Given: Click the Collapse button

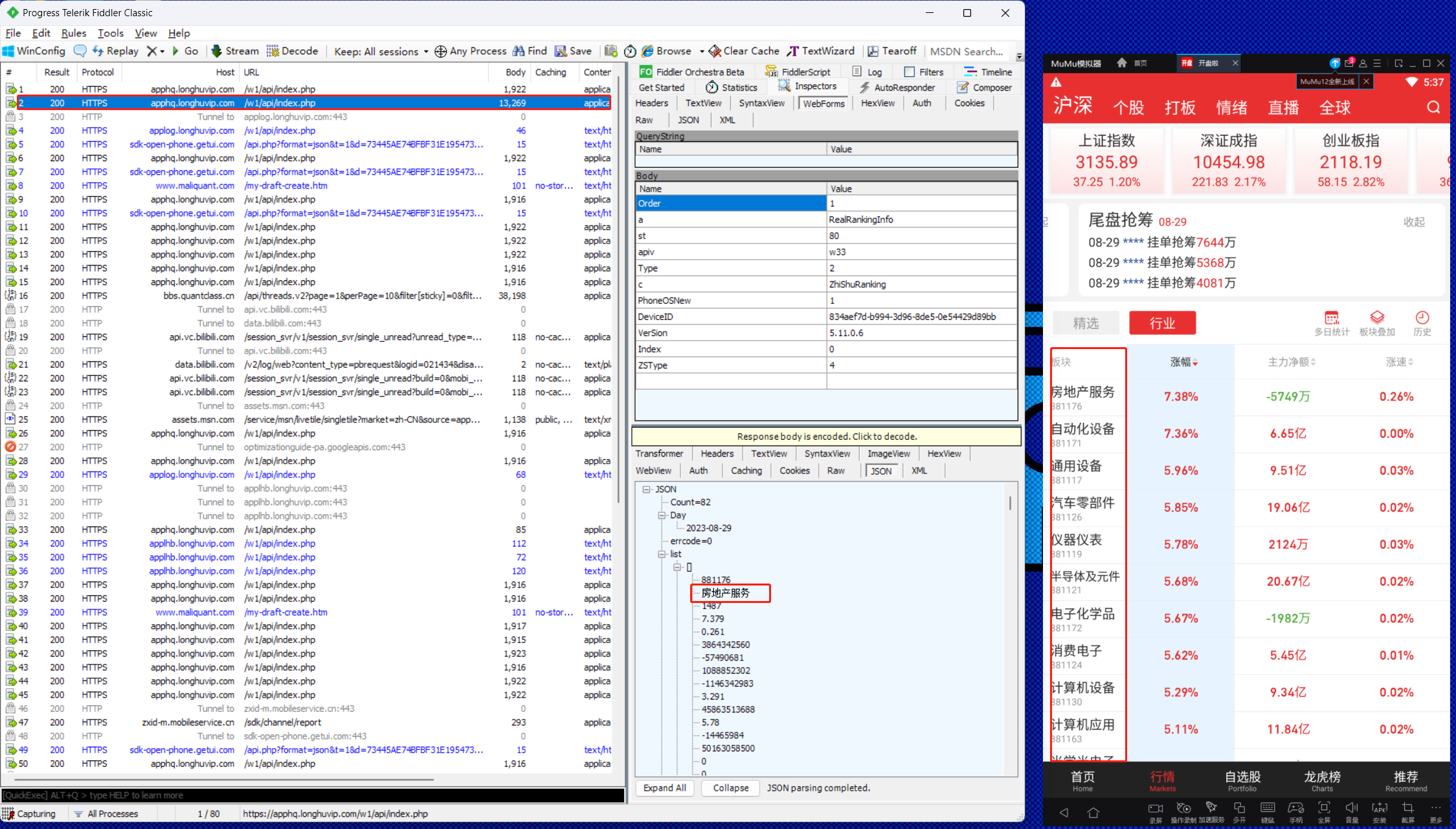Looking at the screenshot, I should tap(730, 788).
